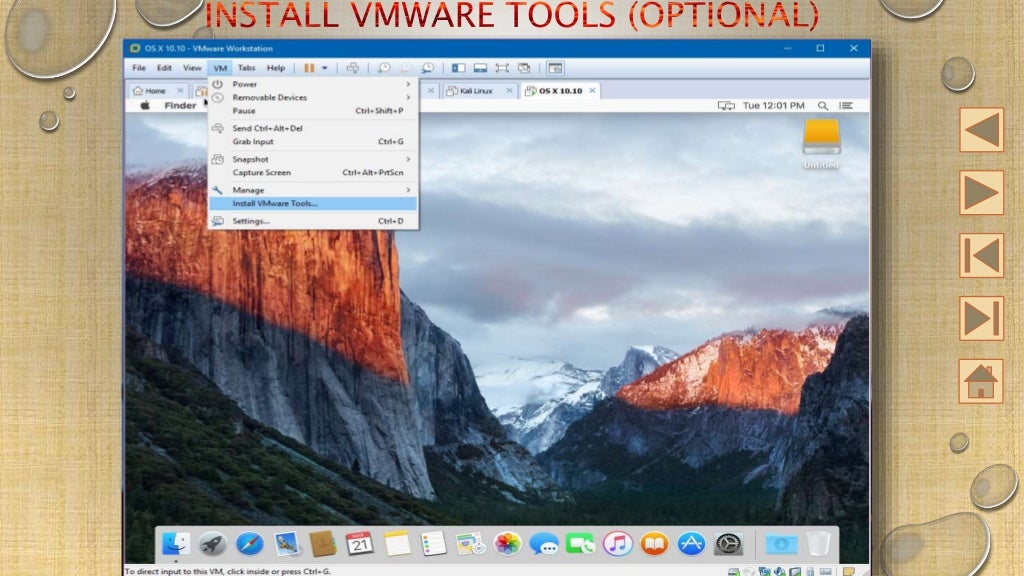Choose Capture Screen menu entry
1024x576 pixels.
click(x=313, y=172)
